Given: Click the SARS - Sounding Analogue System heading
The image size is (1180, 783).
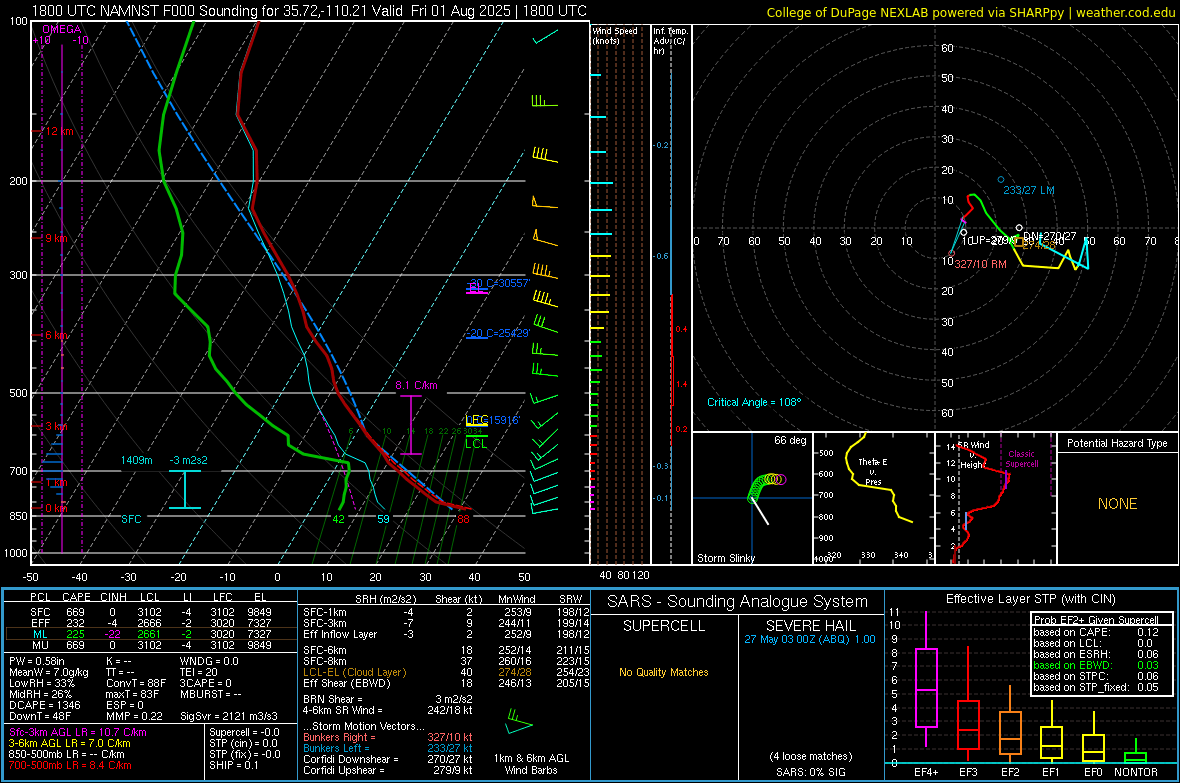Looking at the screenshot, I should [x=737, y=602].
